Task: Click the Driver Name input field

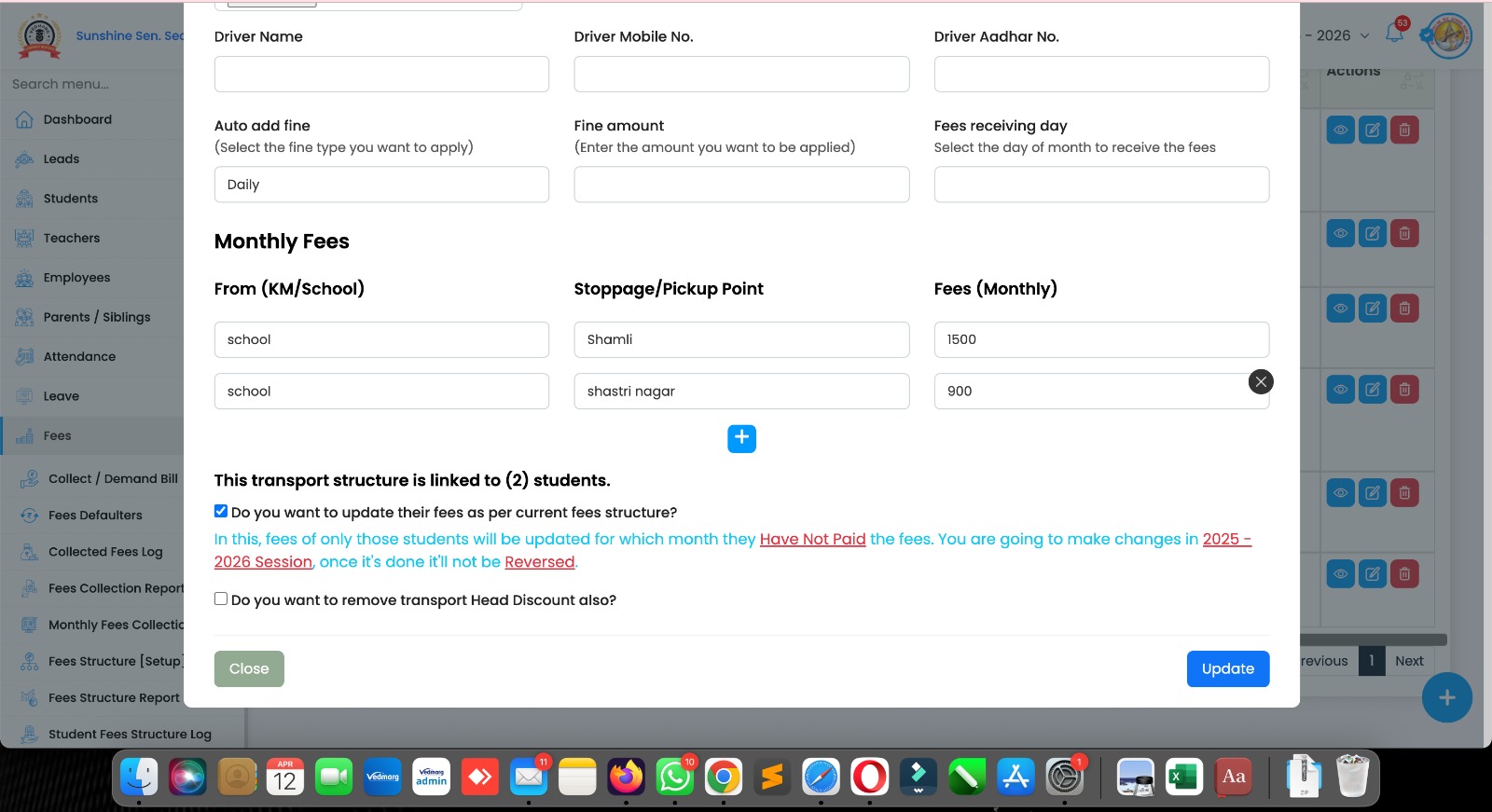Action: 381,75
